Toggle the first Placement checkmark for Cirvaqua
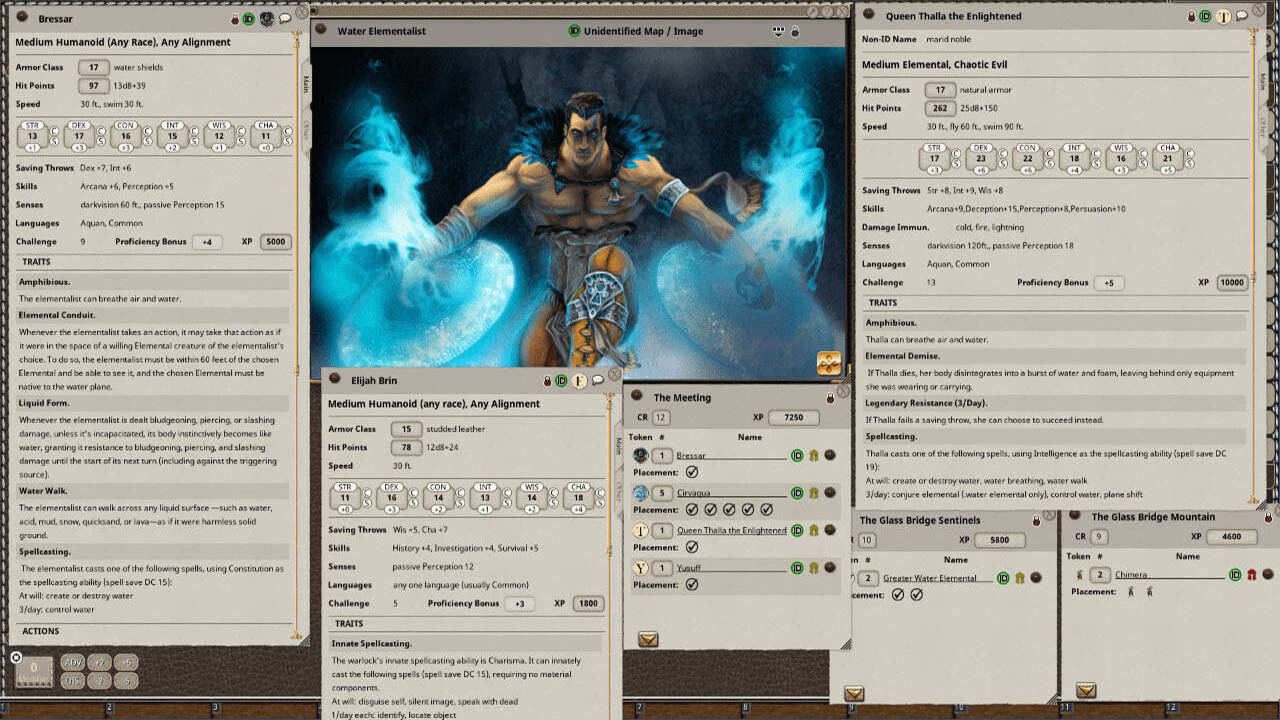Screen dimensions: 1280x720 [692, 510]
